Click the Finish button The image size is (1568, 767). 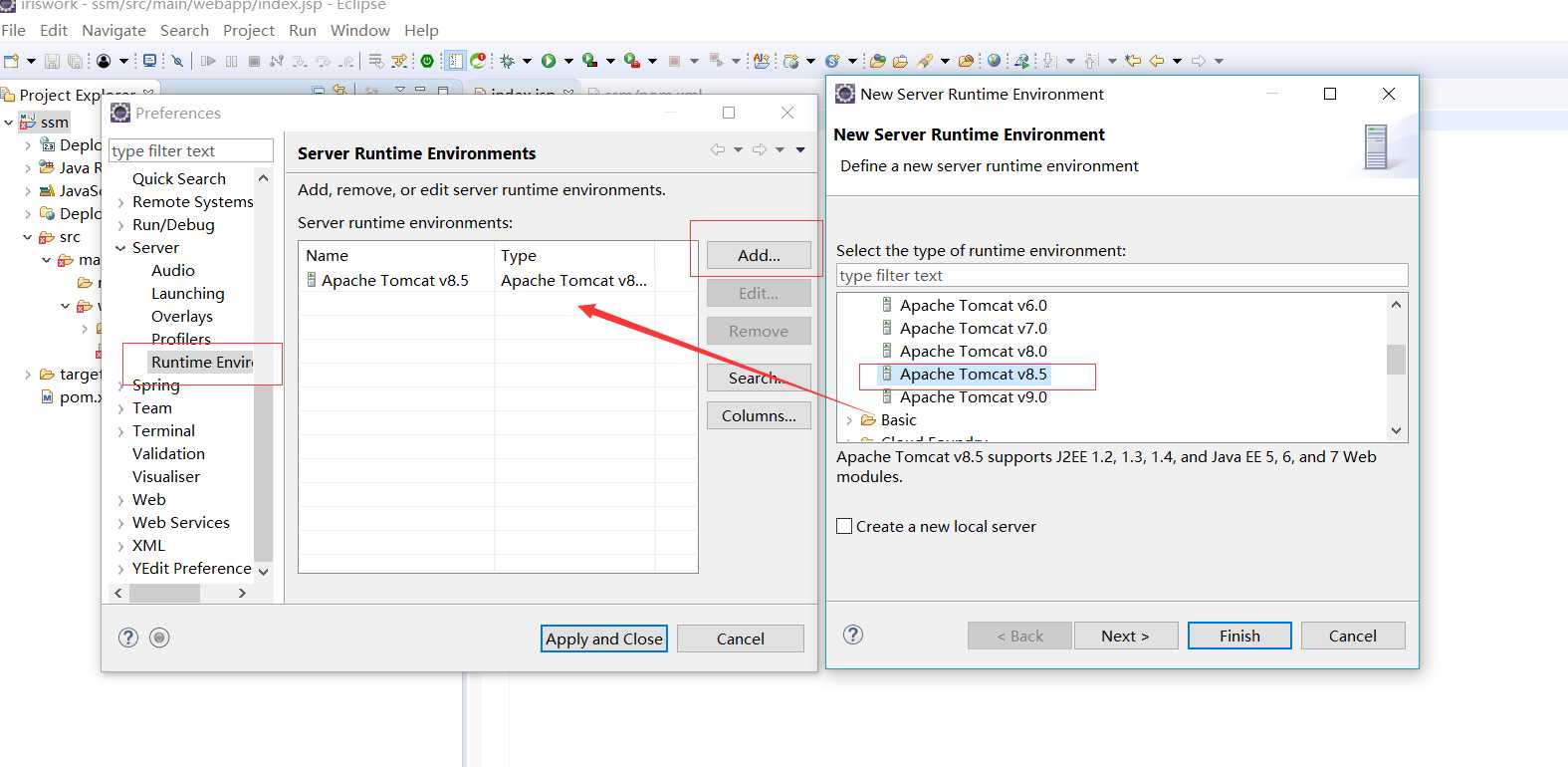[x=1239, y=636]
